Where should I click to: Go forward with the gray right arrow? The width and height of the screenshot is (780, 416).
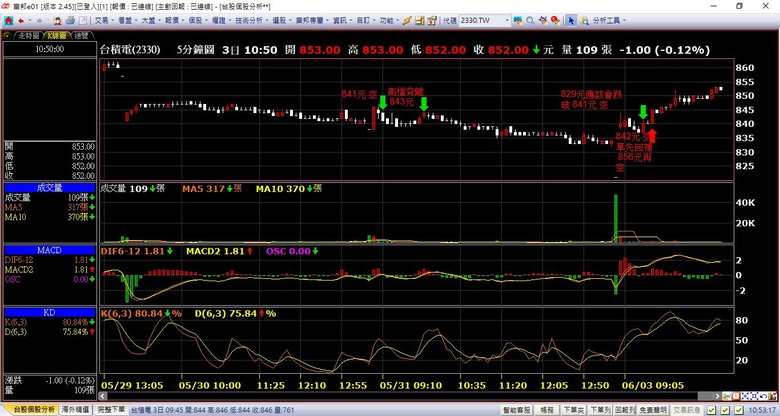click(x=40, y=20)
